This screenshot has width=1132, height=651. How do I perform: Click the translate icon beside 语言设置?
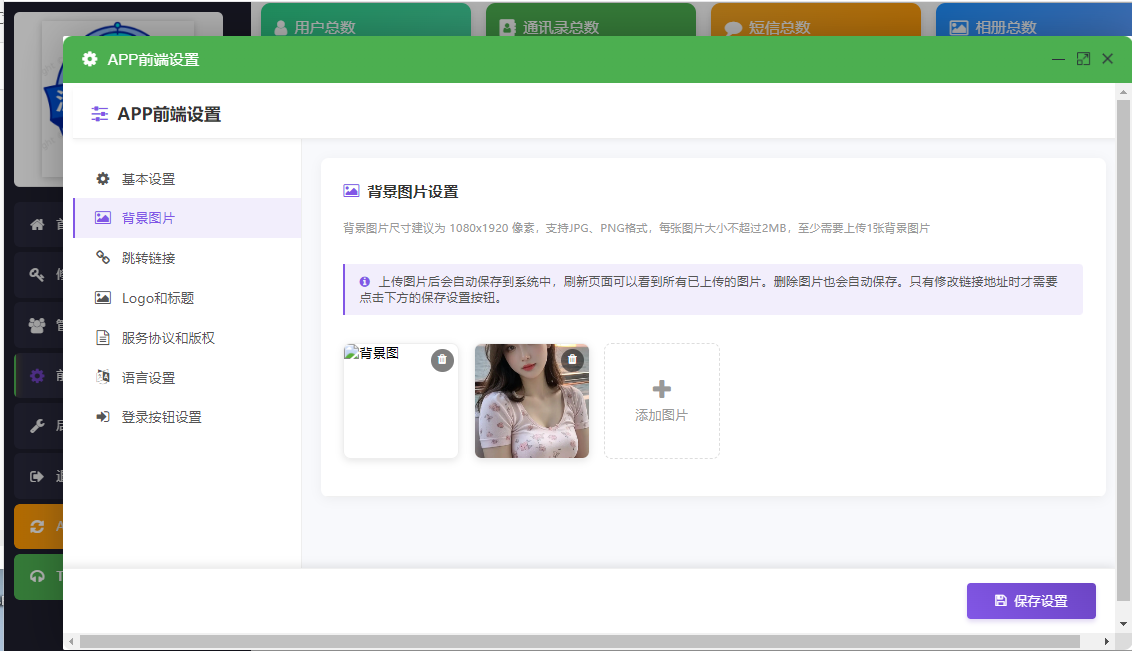tap(103, 376)
